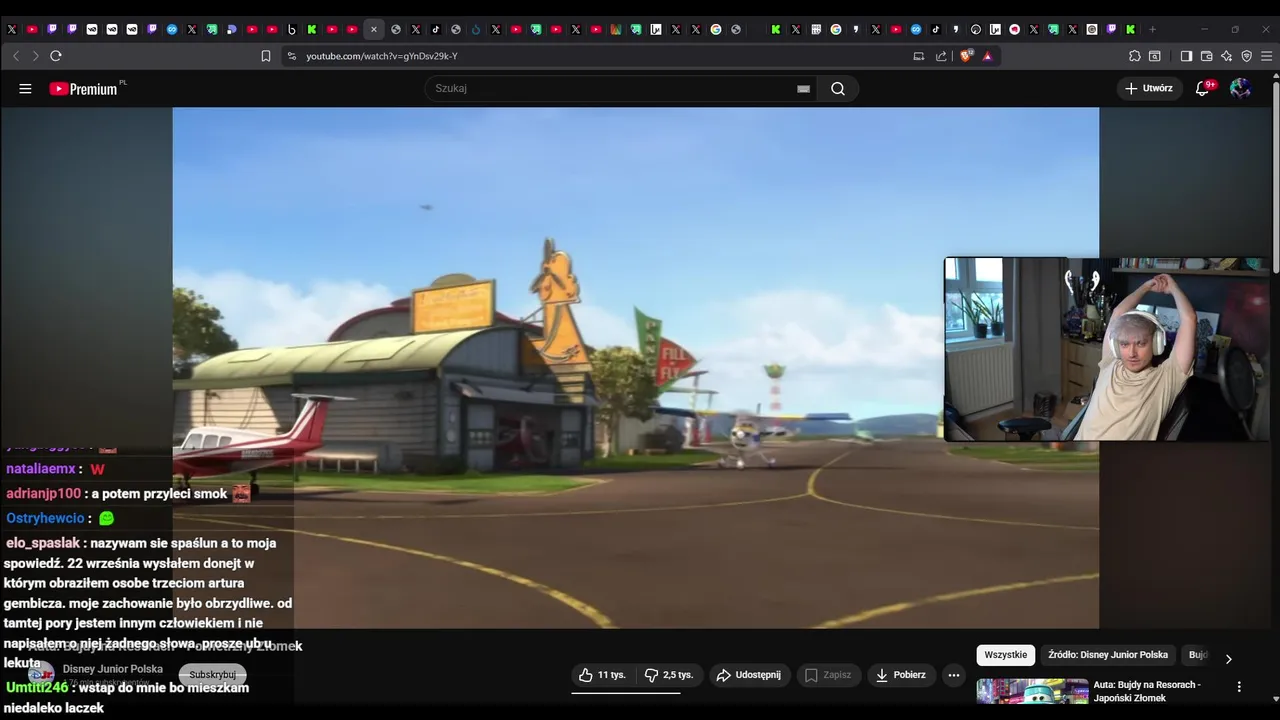1280x720 pixels.
Task: Click the on-screen keyboard icon in search
Action: point(803,88)
